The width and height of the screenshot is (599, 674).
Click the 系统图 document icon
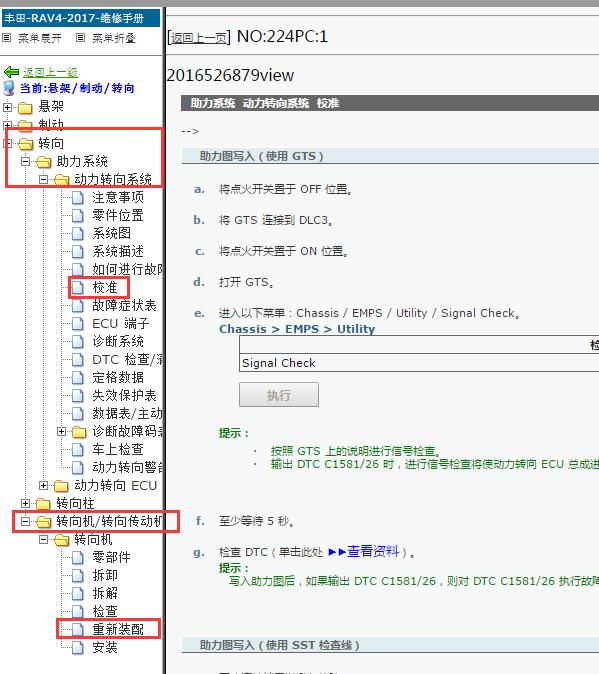pos(78,234)
